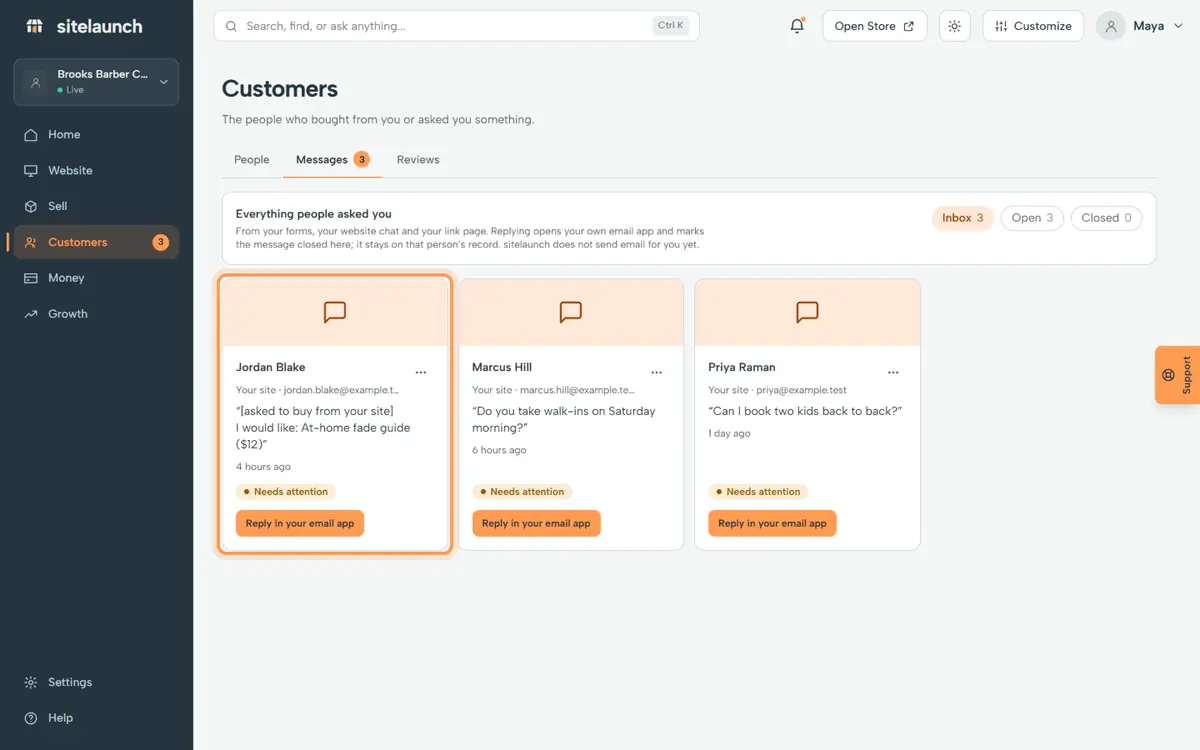Expand the Brooks Barber store switcher
The image size is (1200, 750).
96,82
